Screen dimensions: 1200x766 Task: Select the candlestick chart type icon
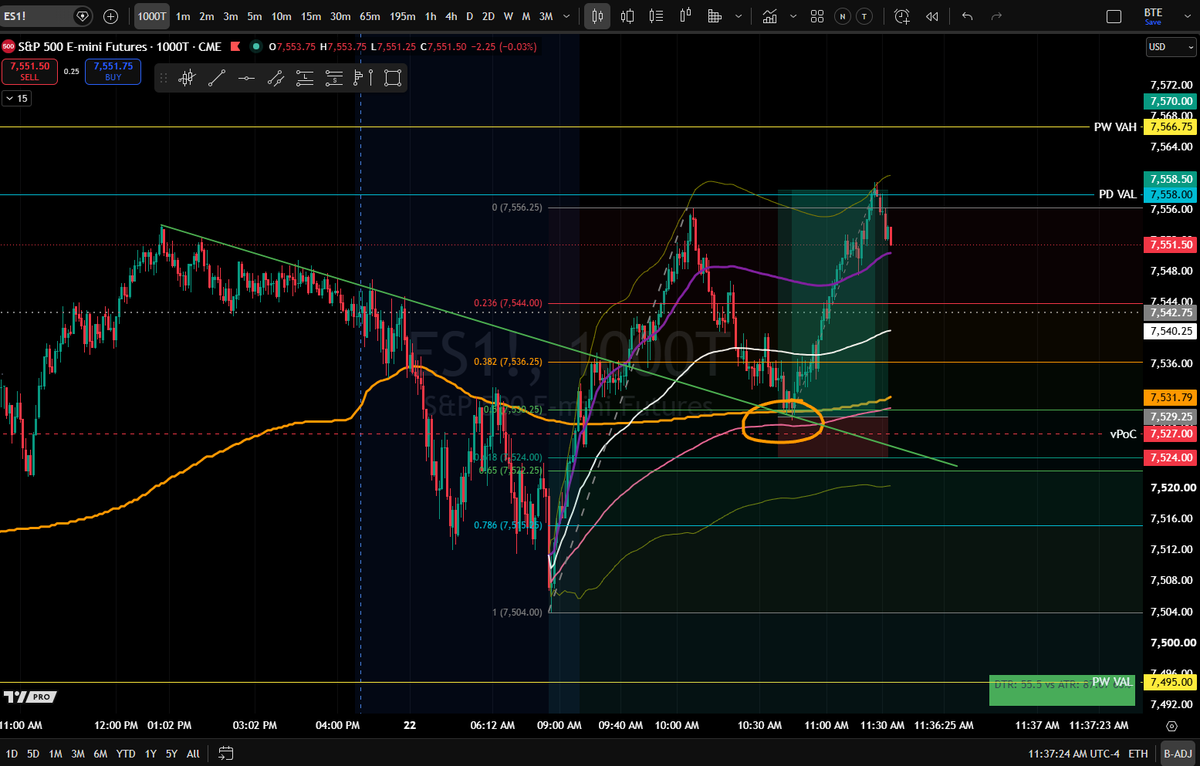point(598,16)
